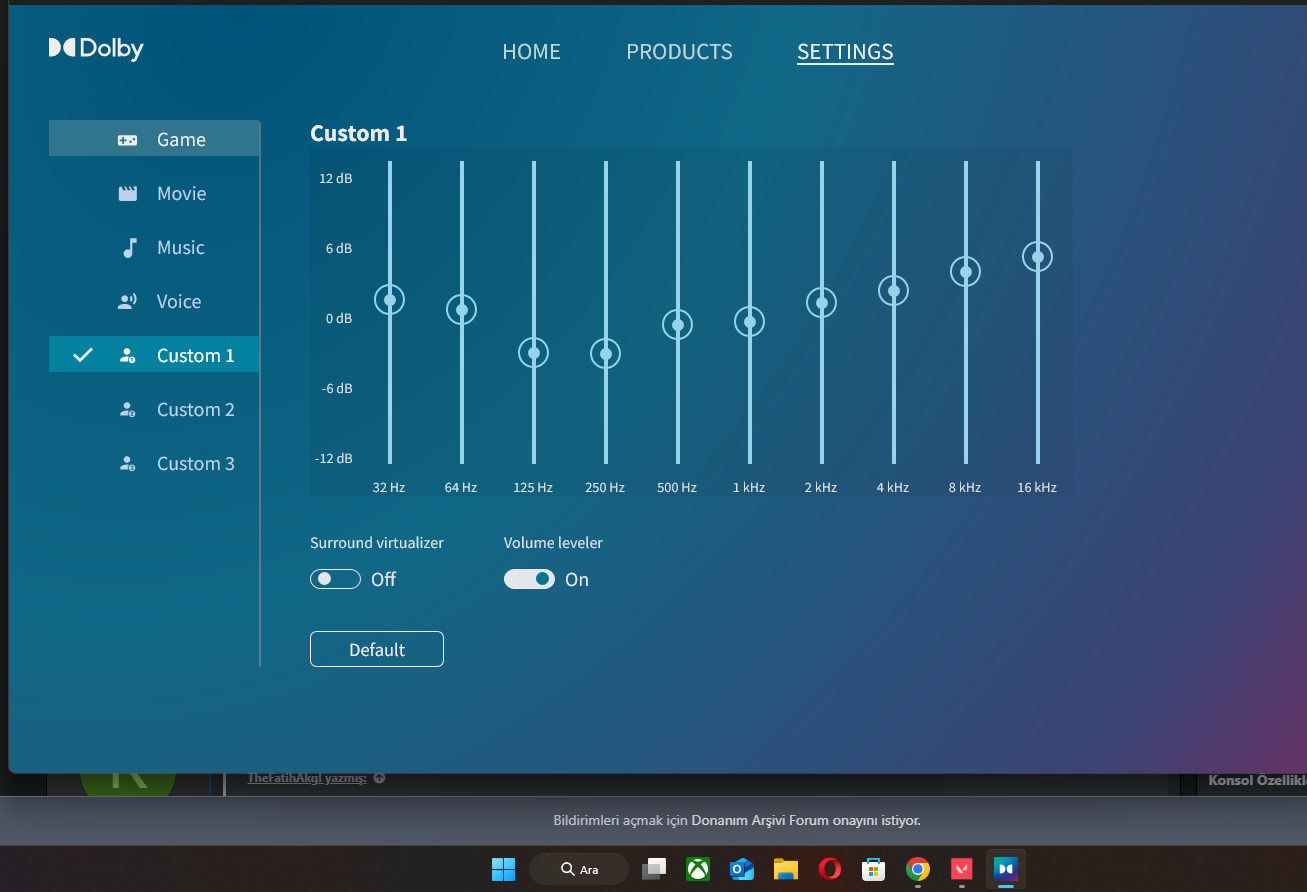Click the 16 kHz slider handle
The height and width of the screenshot is (892, 1307).
[1037, 257]
